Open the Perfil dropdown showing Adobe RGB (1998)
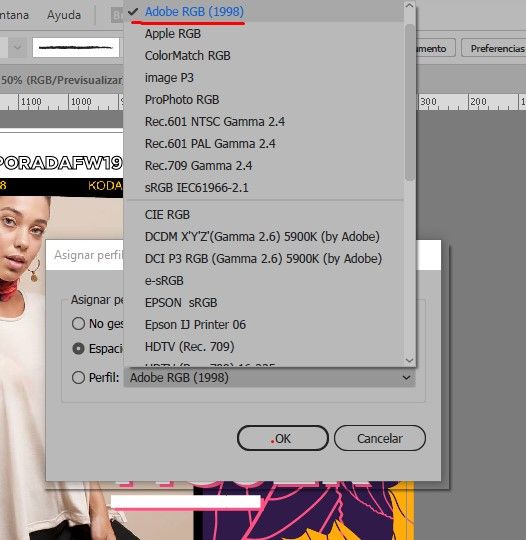 (269, 378)
